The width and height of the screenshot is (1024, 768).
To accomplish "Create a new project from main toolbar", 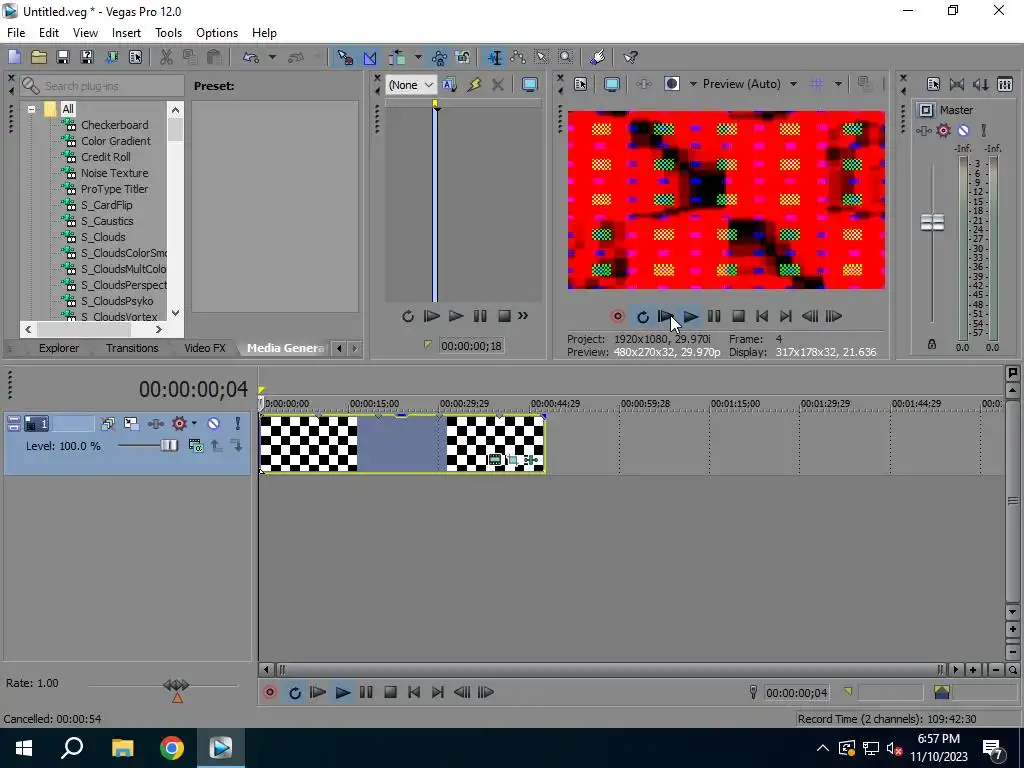I will pyautogui.click(x=14, y=57).
